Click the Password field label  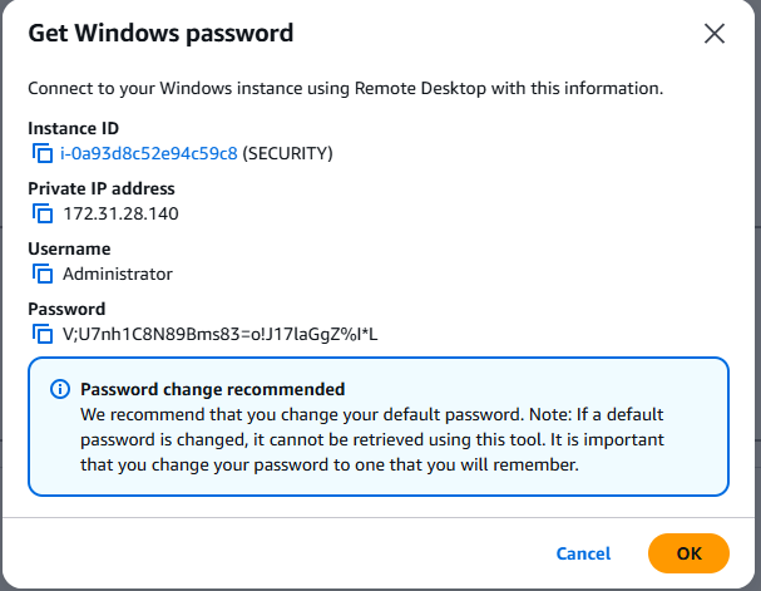click(66, 309)
